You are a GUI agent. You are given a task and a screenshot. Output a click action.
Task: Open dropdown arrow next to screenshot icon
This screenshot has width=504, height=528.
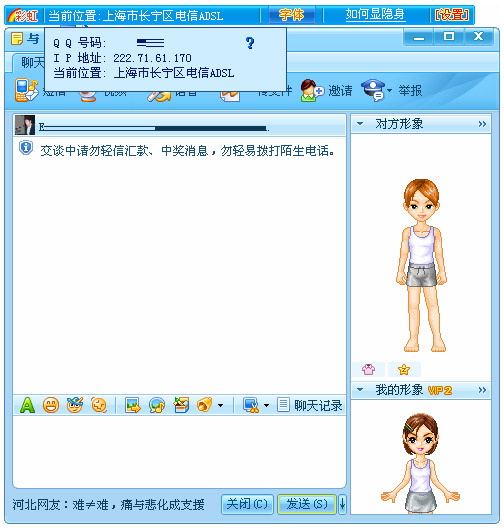pos(266,405)
